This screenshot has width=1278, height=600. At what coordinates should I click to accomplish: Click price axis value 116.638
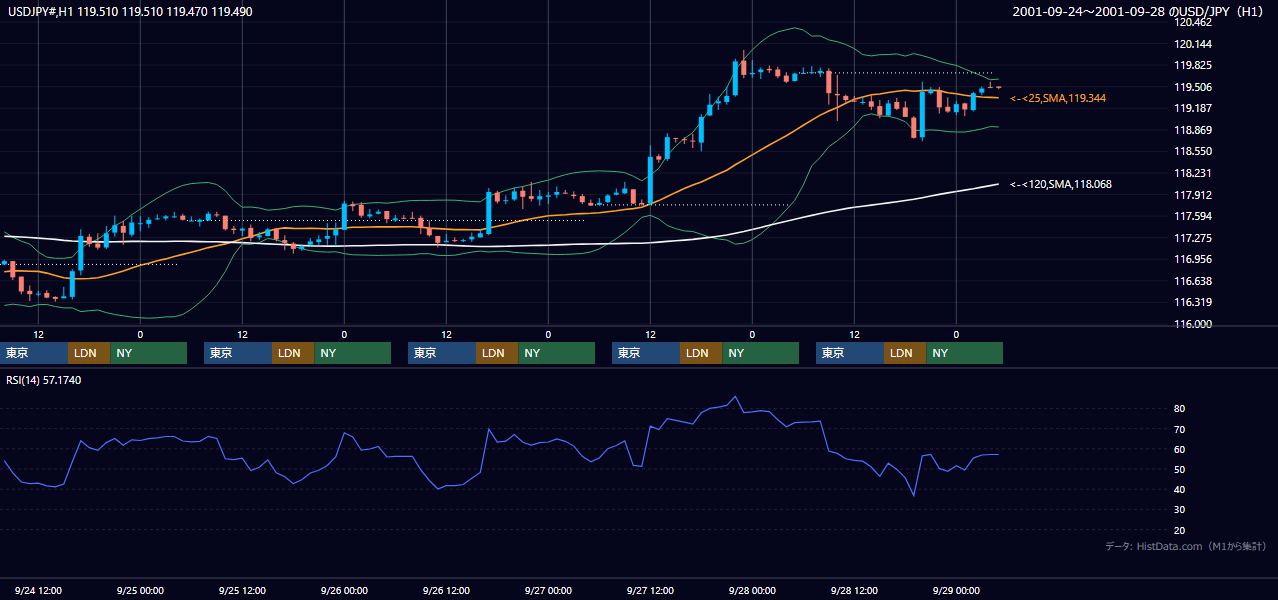[1194, 281]
